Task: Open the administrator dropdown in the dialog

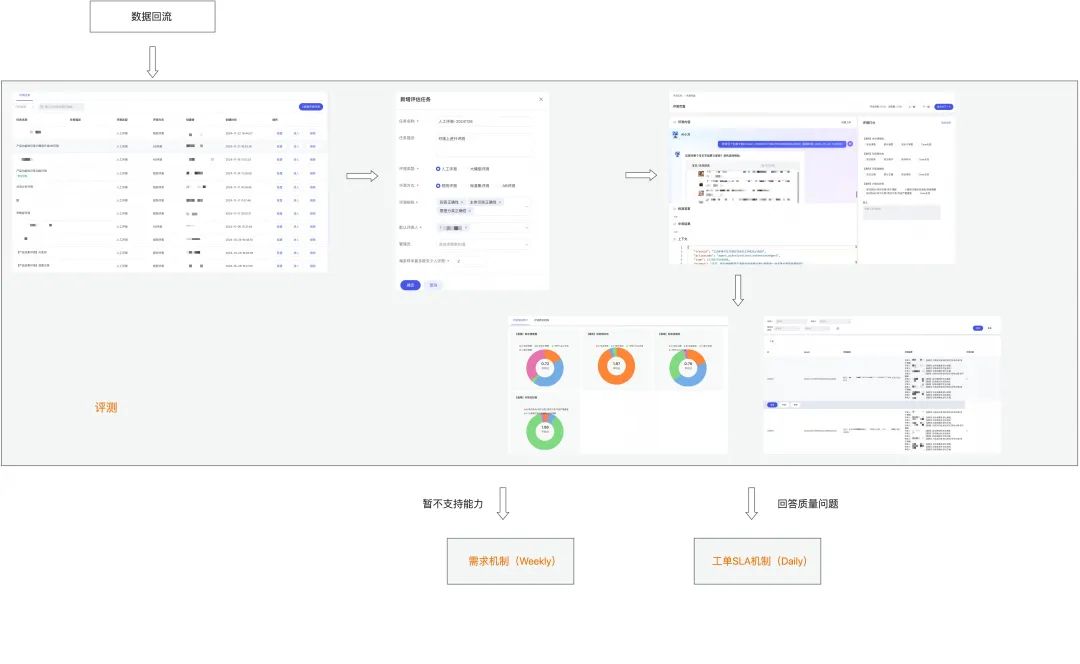Action: pos(484,244)
